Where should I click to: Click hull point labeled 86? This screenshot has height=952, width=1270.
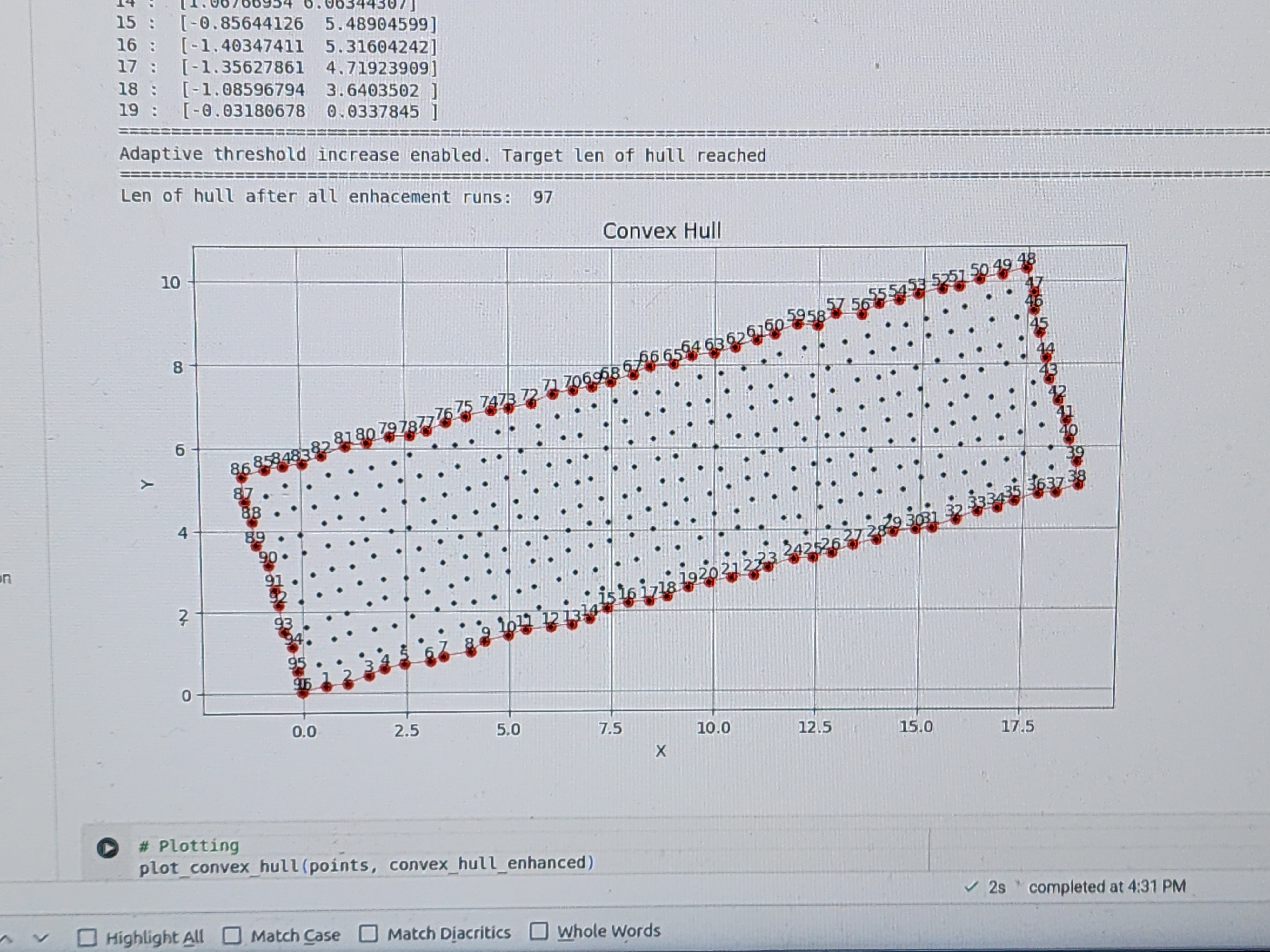point(242,478)
